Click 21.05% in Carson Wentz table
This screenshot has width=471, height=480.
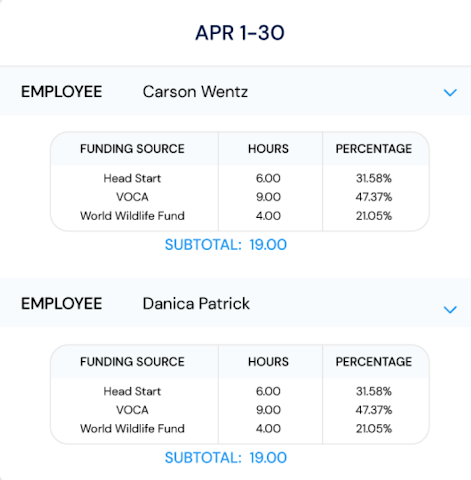click(x=374, y=216)
